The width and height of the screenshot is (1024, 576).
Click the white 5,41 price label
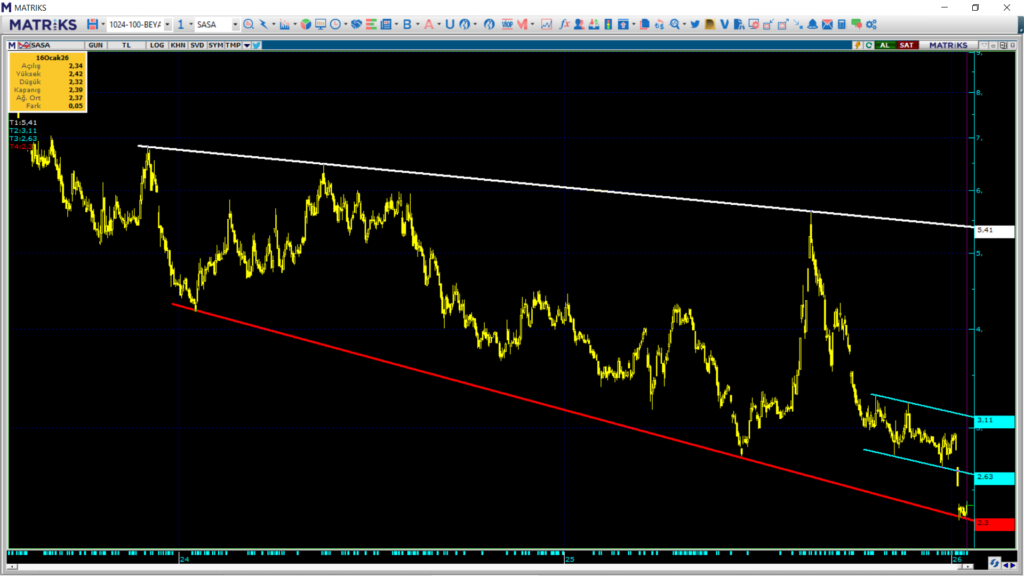click(994, 231)
